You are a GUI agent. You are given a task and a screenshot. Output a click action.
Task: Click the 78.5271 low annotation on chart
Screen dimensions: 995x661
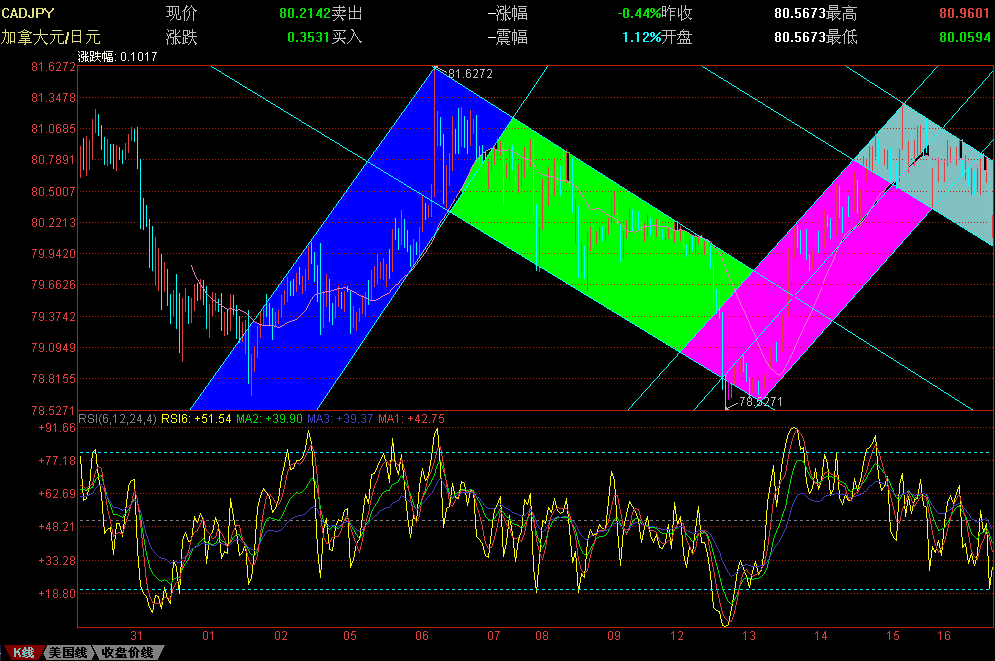760,401
